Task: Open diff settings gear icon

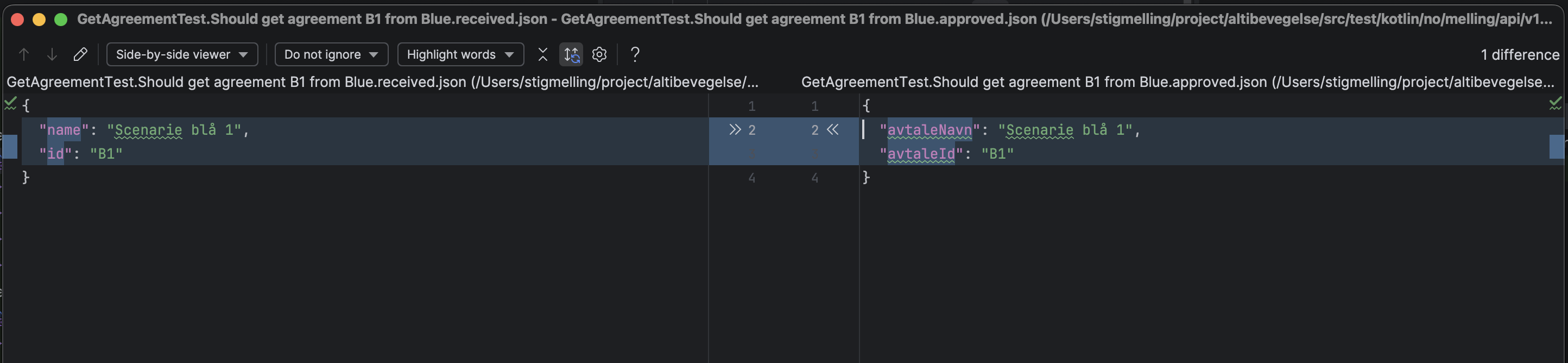Action: [599, 55]
